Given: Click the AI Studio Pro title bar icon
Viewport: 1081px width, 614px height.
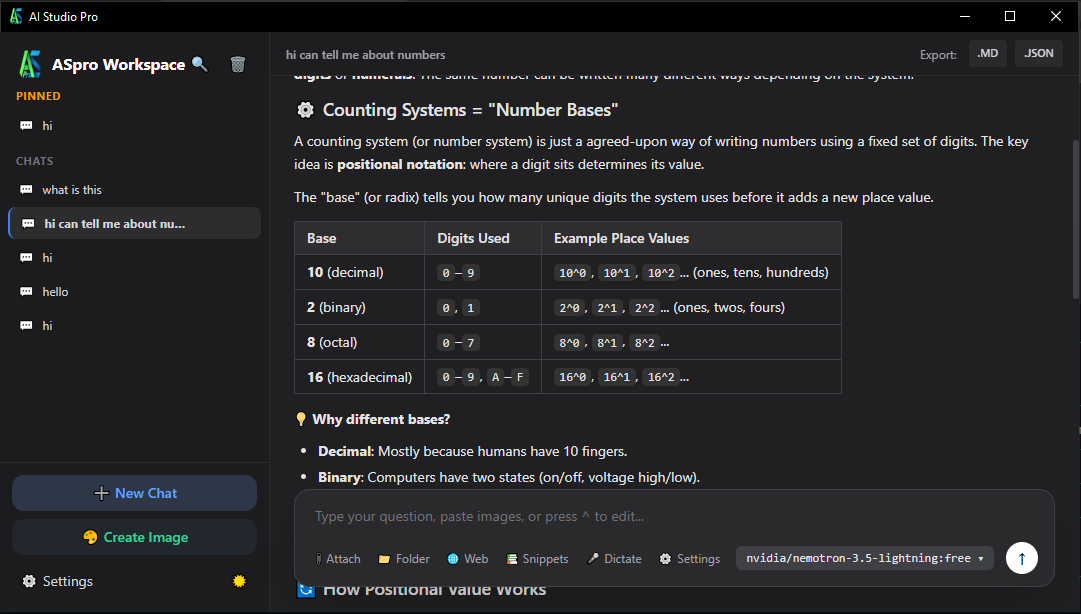Looking at the screenshot, I should 15,16.
